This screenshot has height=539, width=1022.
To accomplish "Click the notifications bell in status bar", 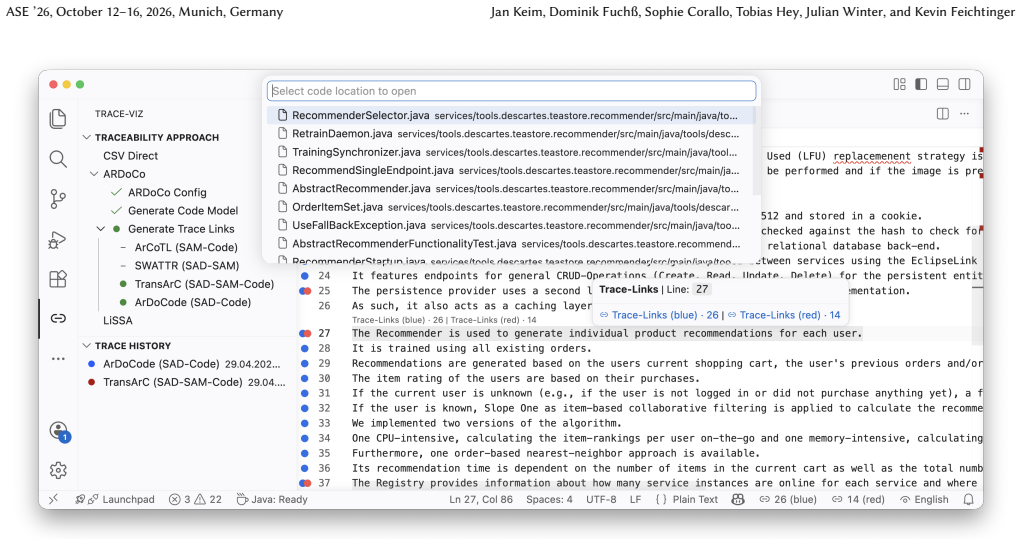I will point(969,499).
